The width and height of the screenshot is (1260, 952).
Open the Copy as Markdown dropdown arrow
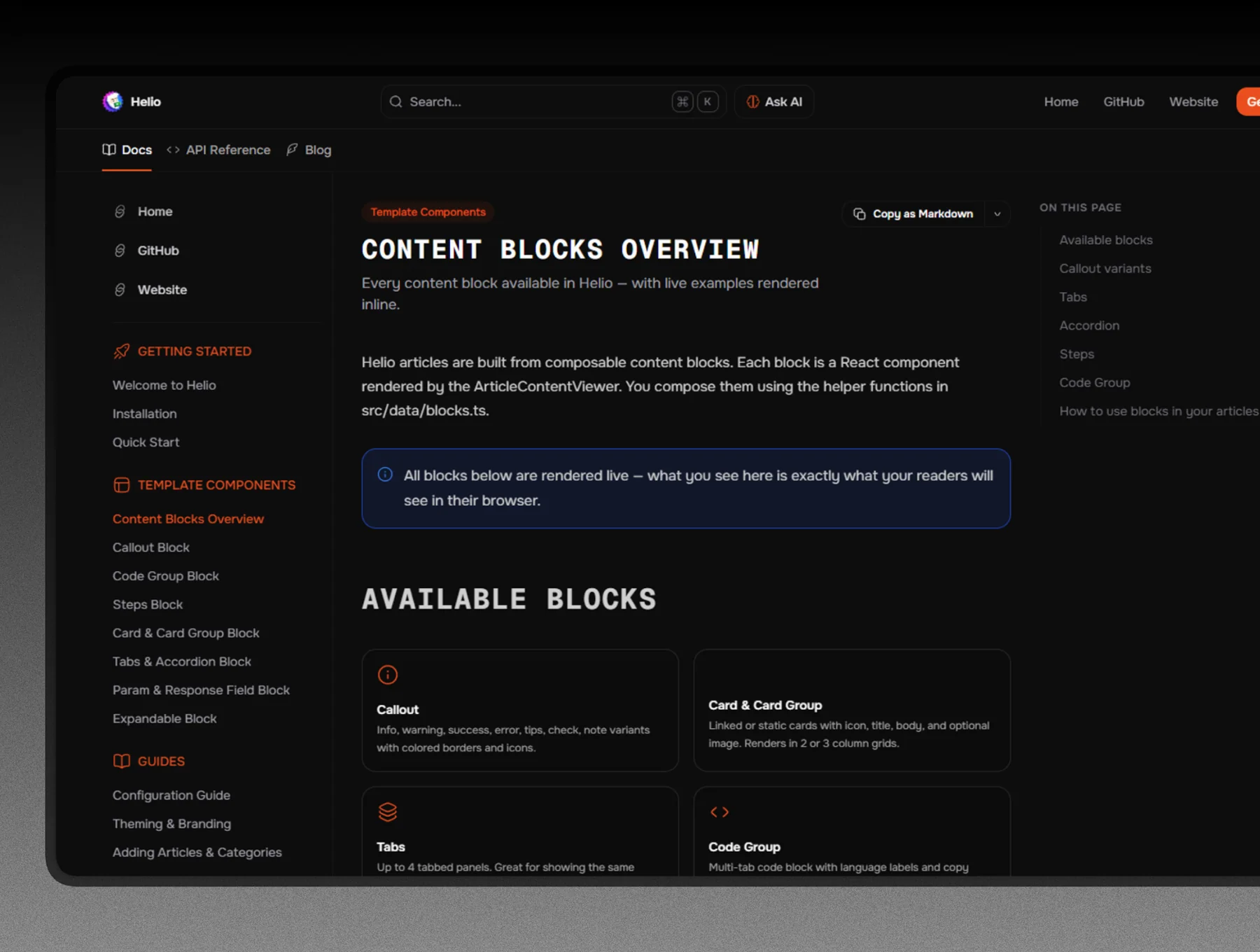pyautogui.click(x=997, y=214)
